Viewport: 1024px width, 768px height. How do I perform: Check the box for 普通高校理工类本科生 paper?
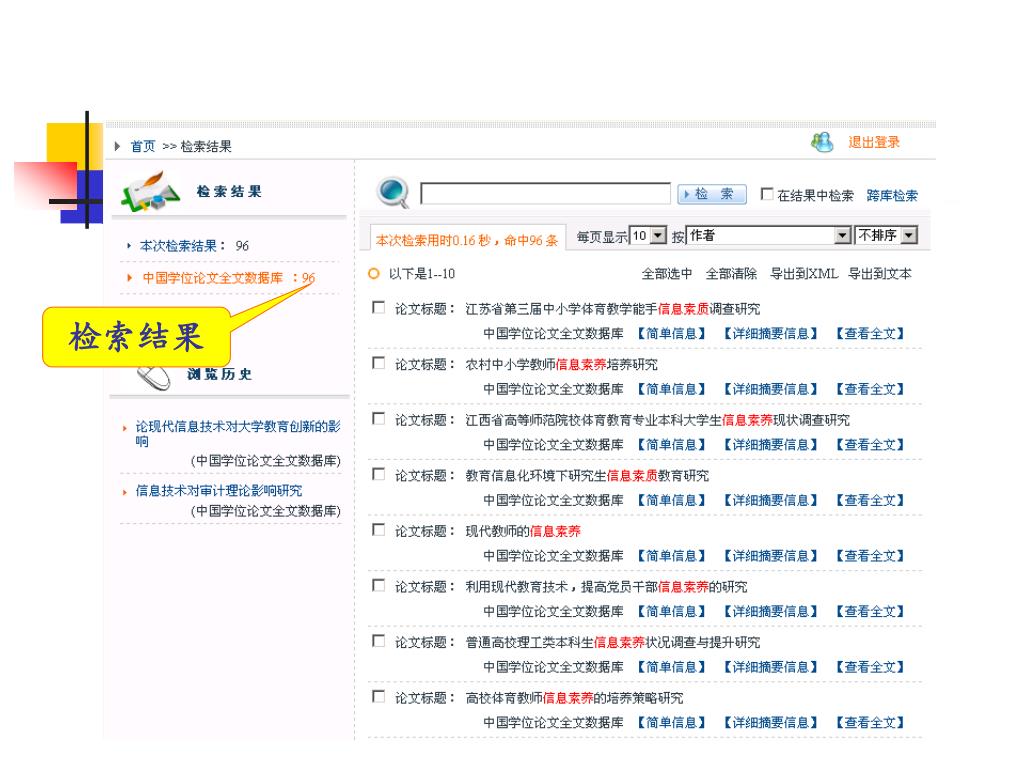tap(378, 640)
